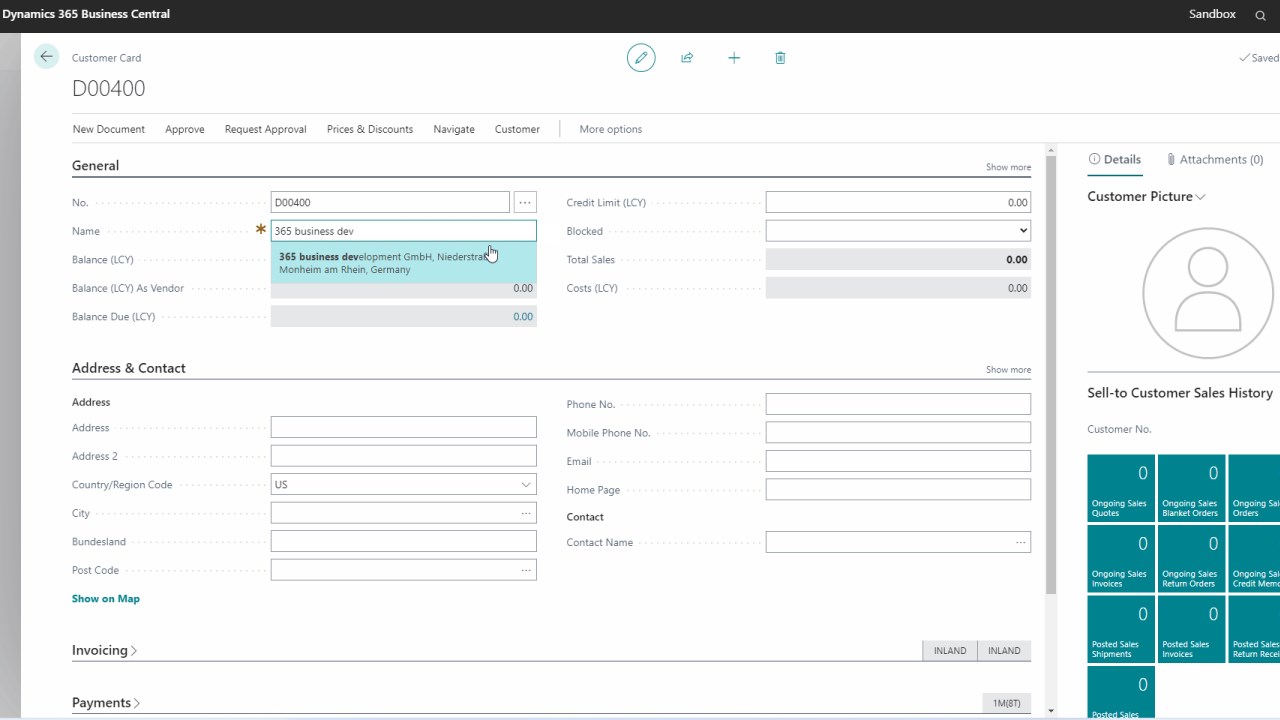The image size is (1280, 720).
Task: Click the scroll down arrow of content scrollbar
Action: click(1051, 710)
